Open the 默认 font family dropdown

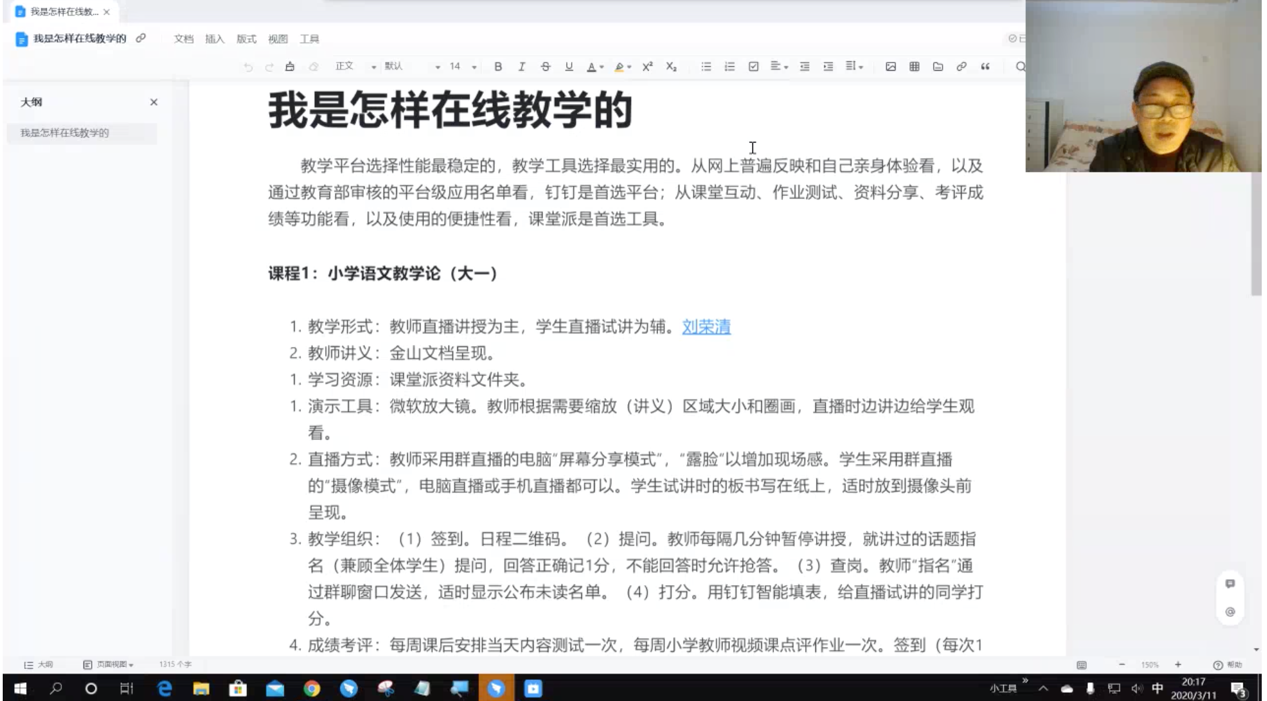411,67
